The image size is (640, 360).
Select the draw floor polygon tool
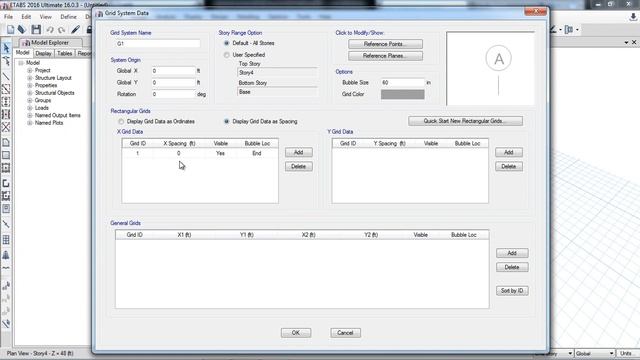(x=6, y=142)
